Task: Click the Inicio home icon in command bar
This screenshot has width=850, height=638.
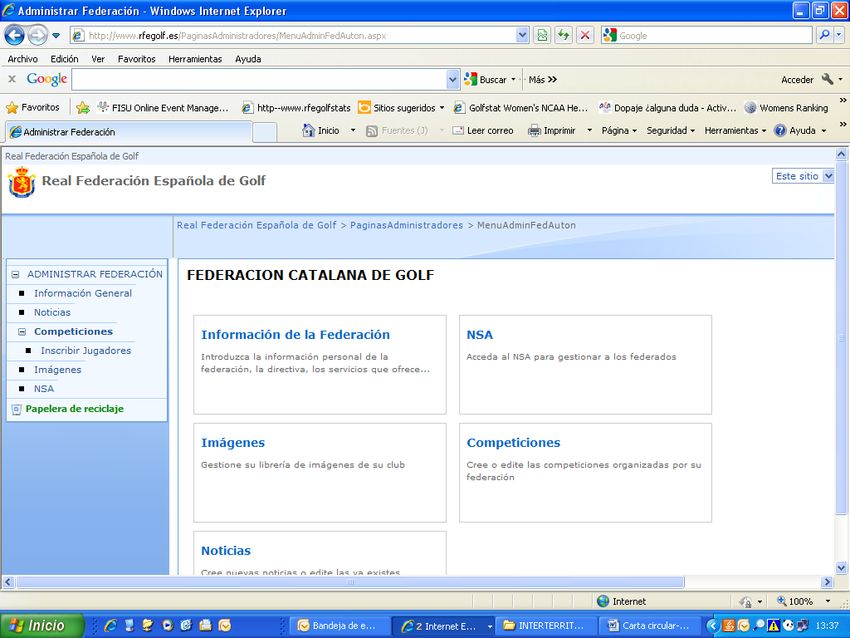Action: pos(309,130)
